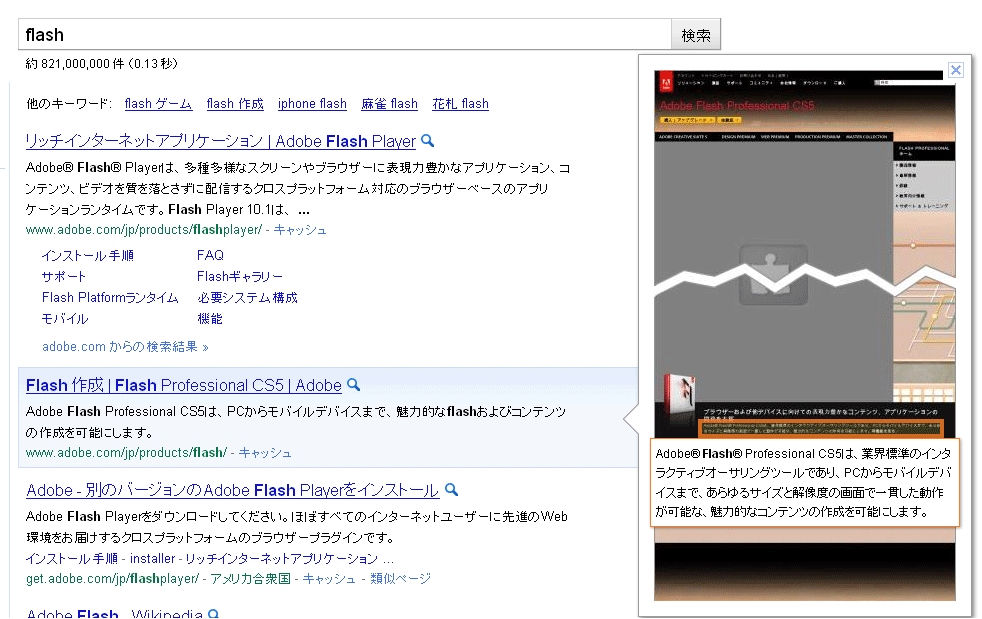Open the リッチインターネットアプリケーション link under get.adobe.com result
The height and width of the screenshot is (619, 982).
[282, 558]
